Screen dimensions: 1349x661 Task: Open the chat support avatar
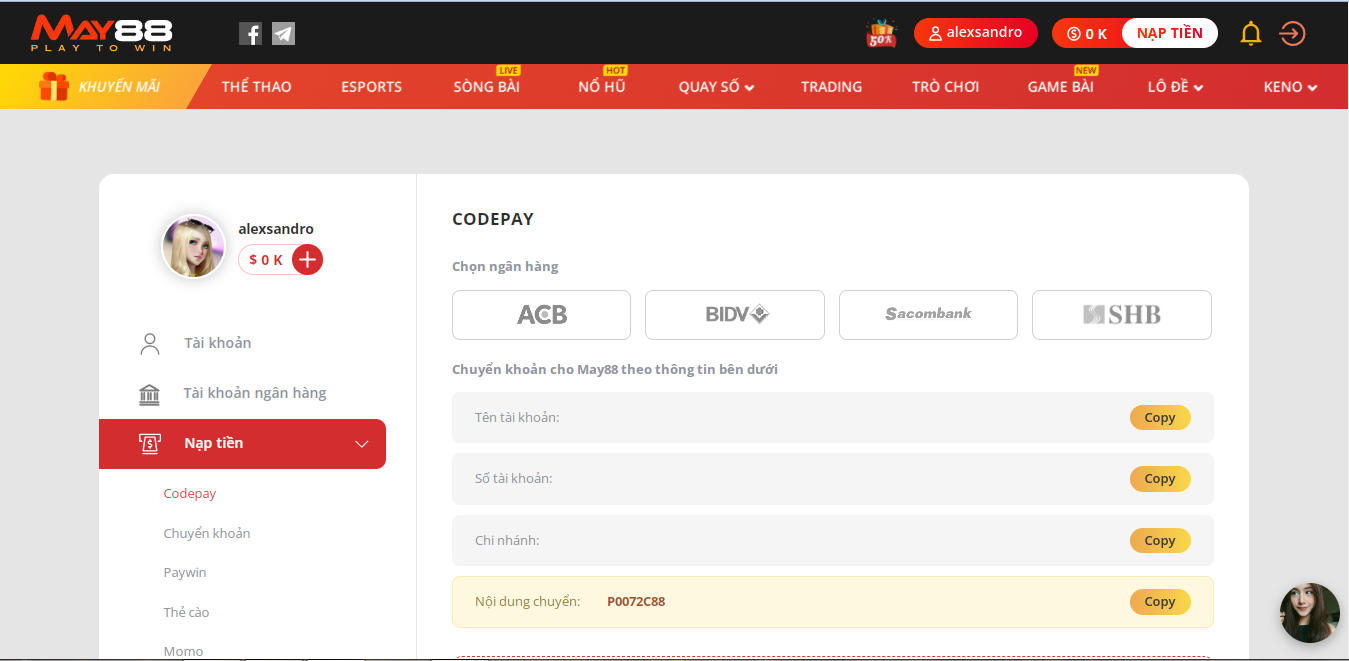coord(1310,613)
